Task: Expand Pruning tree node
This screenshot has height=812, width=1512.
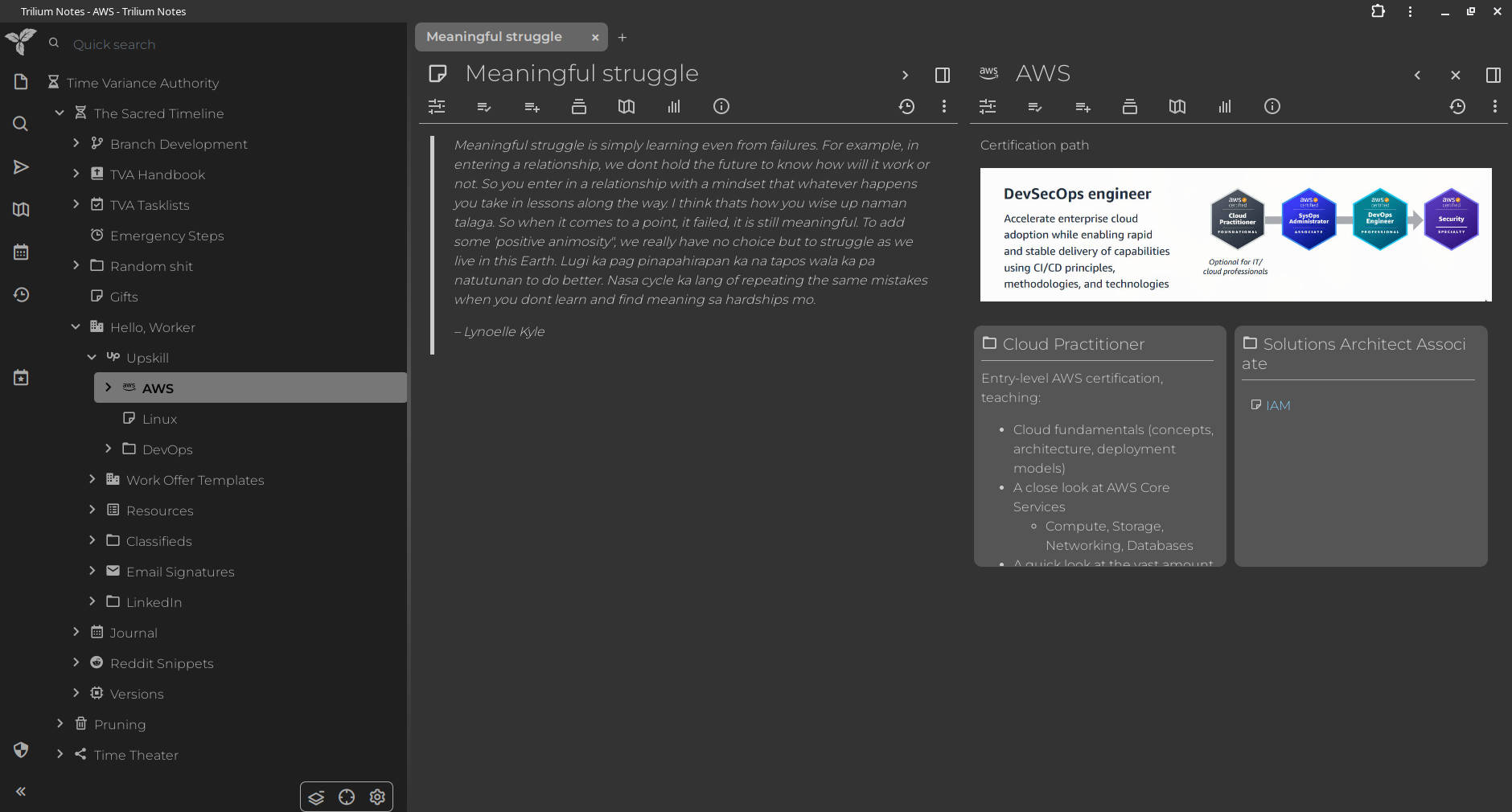Action: coord(60,724)
